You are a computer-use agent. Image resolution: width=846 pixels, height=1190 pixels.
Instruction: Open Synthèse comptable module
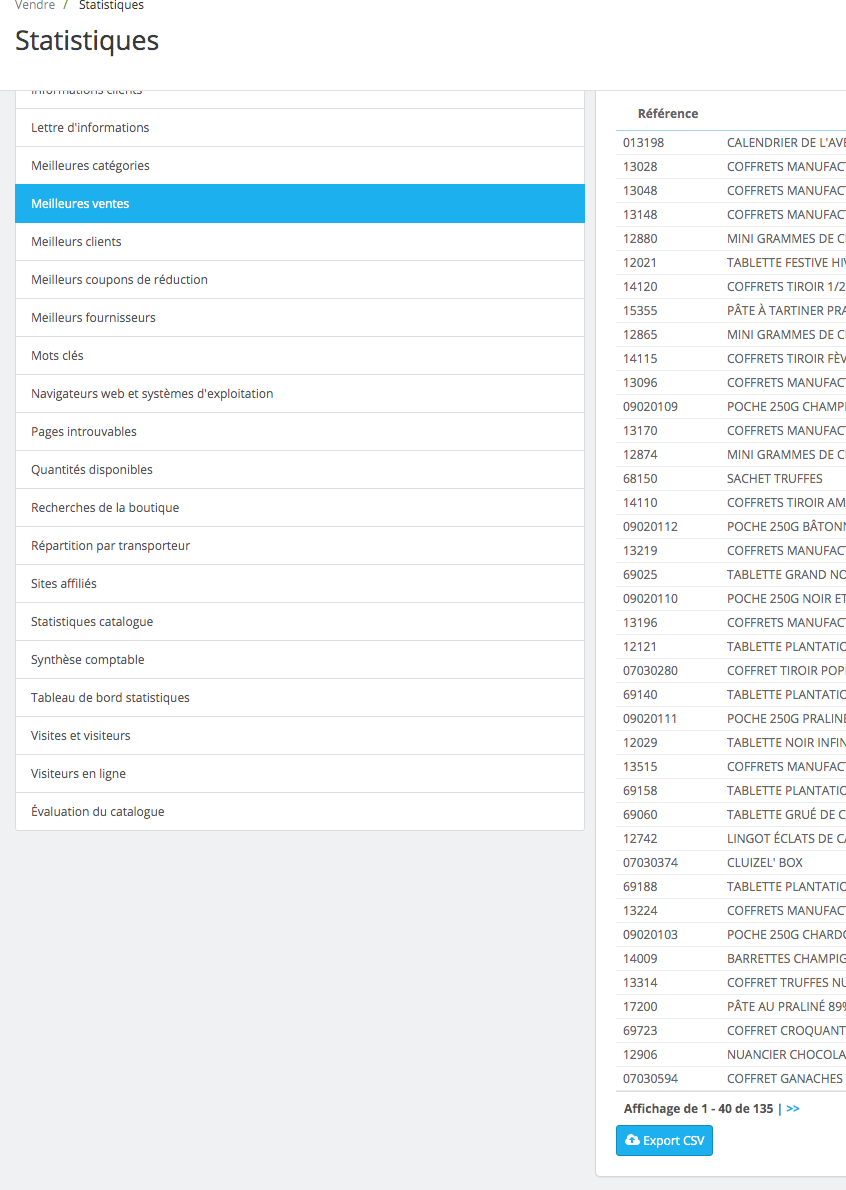coord(300,659)
